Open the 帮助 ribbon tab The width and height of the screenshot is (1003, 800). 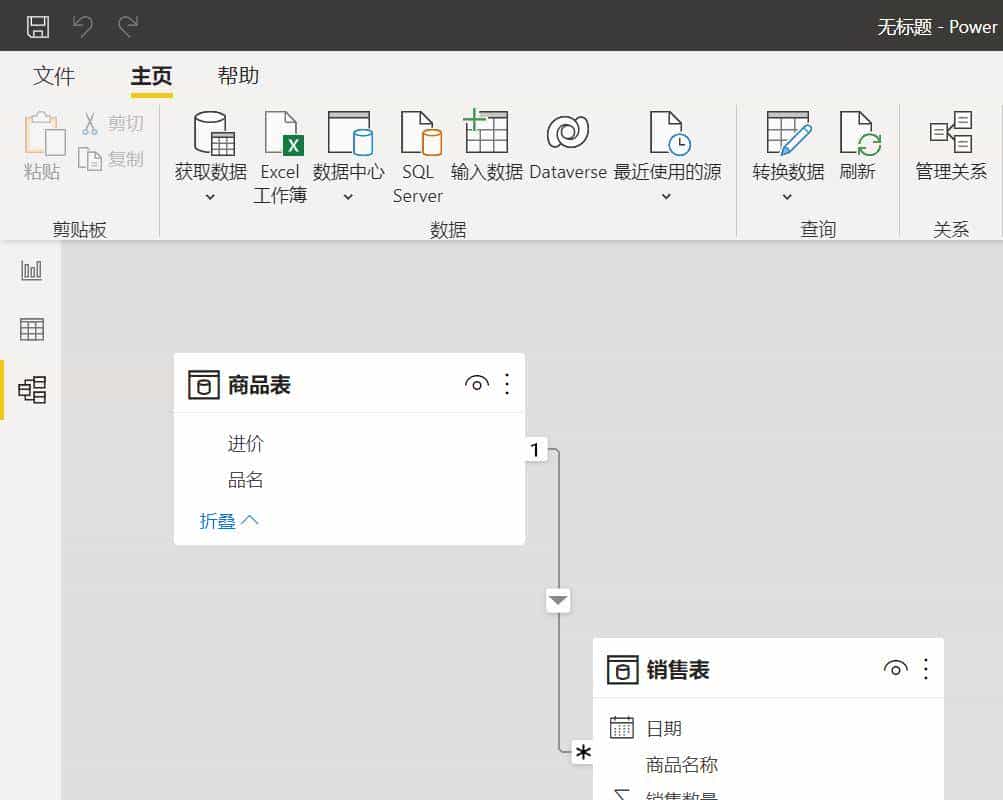(x=237, y=75)
